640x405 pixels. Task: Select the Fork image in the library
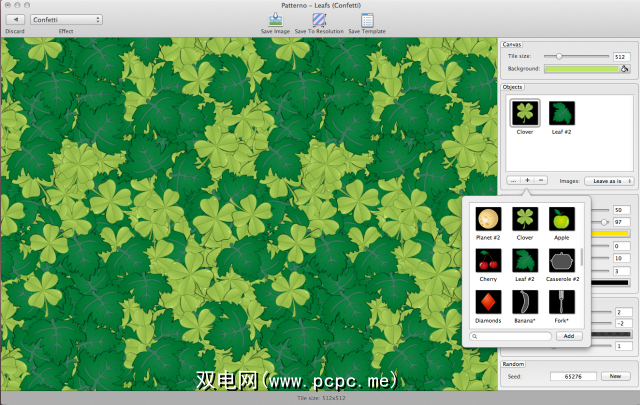(x=561, y=302)
